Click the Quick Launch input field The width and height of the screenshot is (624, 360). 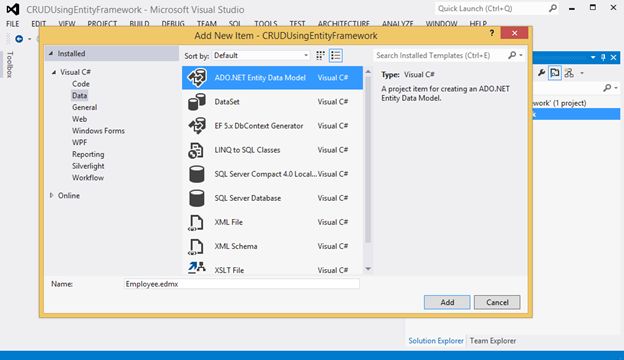(491, 8)
